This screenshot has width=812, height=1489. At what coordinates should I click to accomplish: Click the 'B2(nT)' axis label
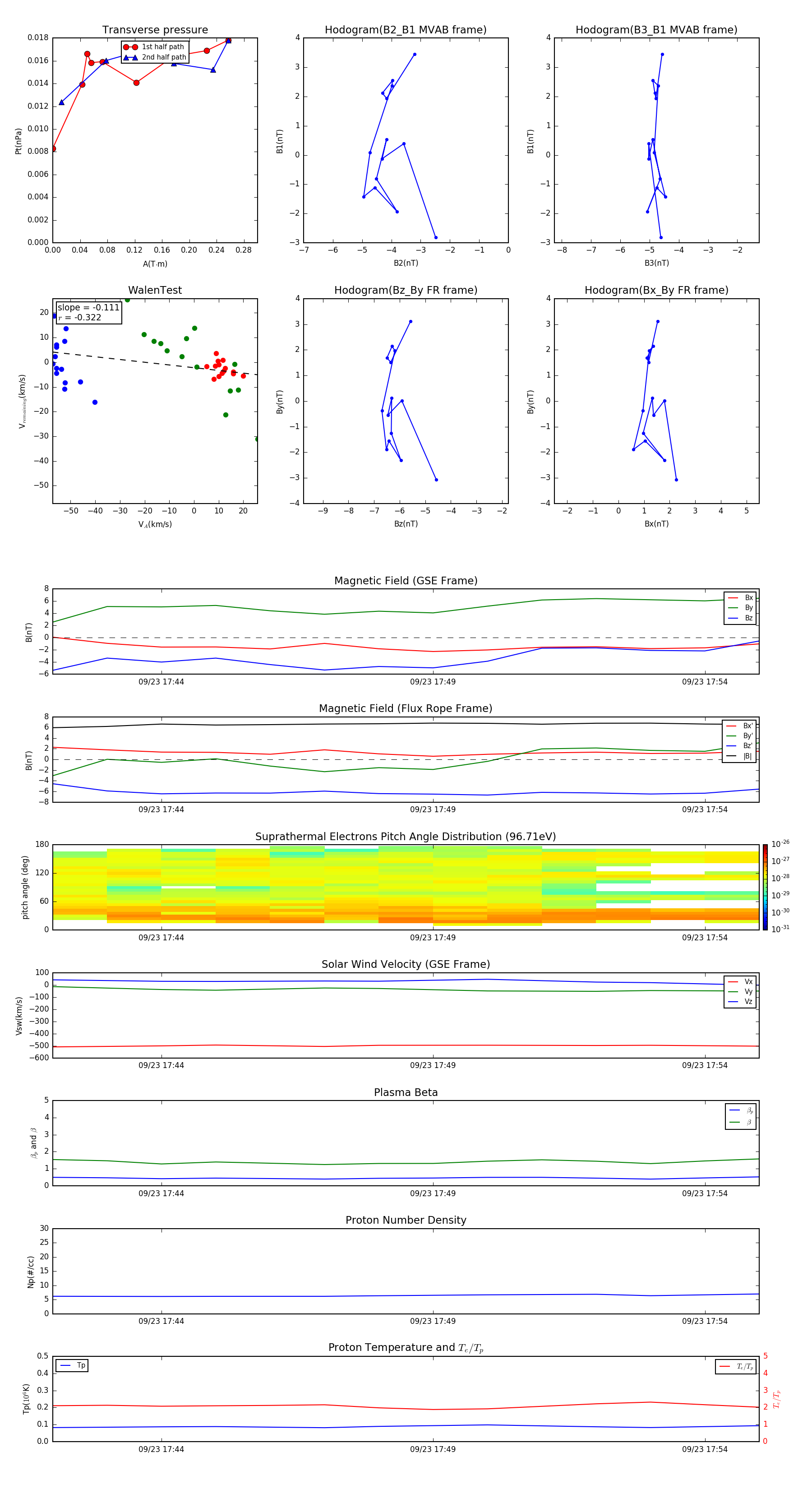point(406,263)
